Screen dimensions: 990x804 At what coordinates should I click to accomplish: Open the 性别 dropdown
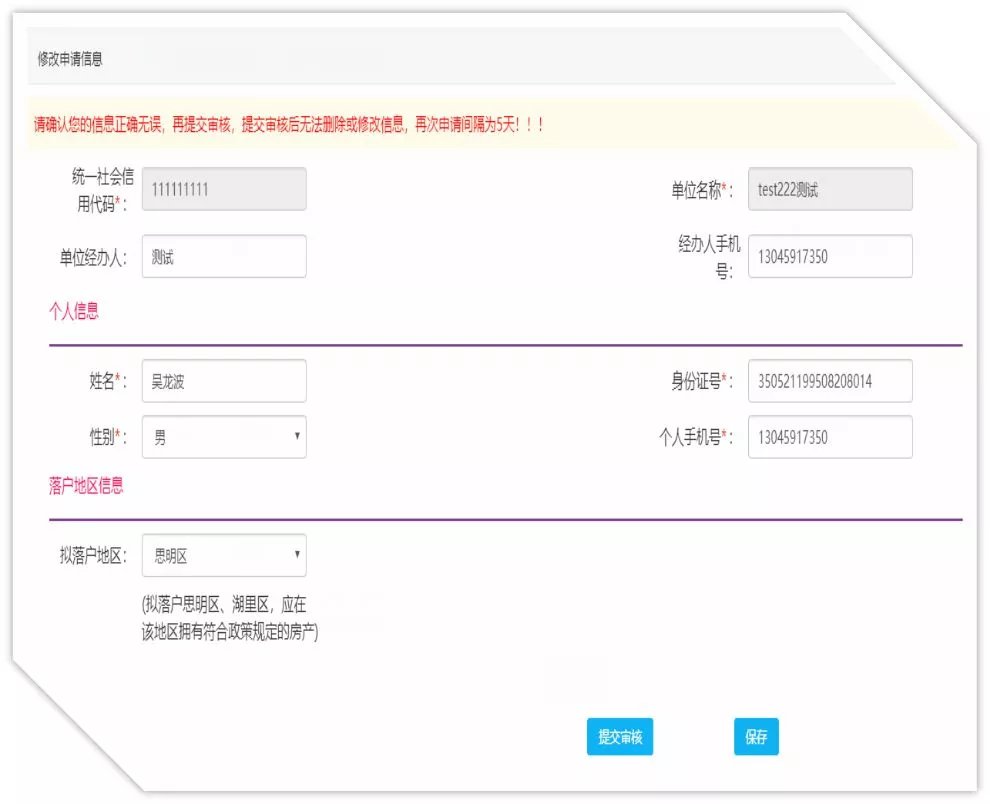(224, 437)
